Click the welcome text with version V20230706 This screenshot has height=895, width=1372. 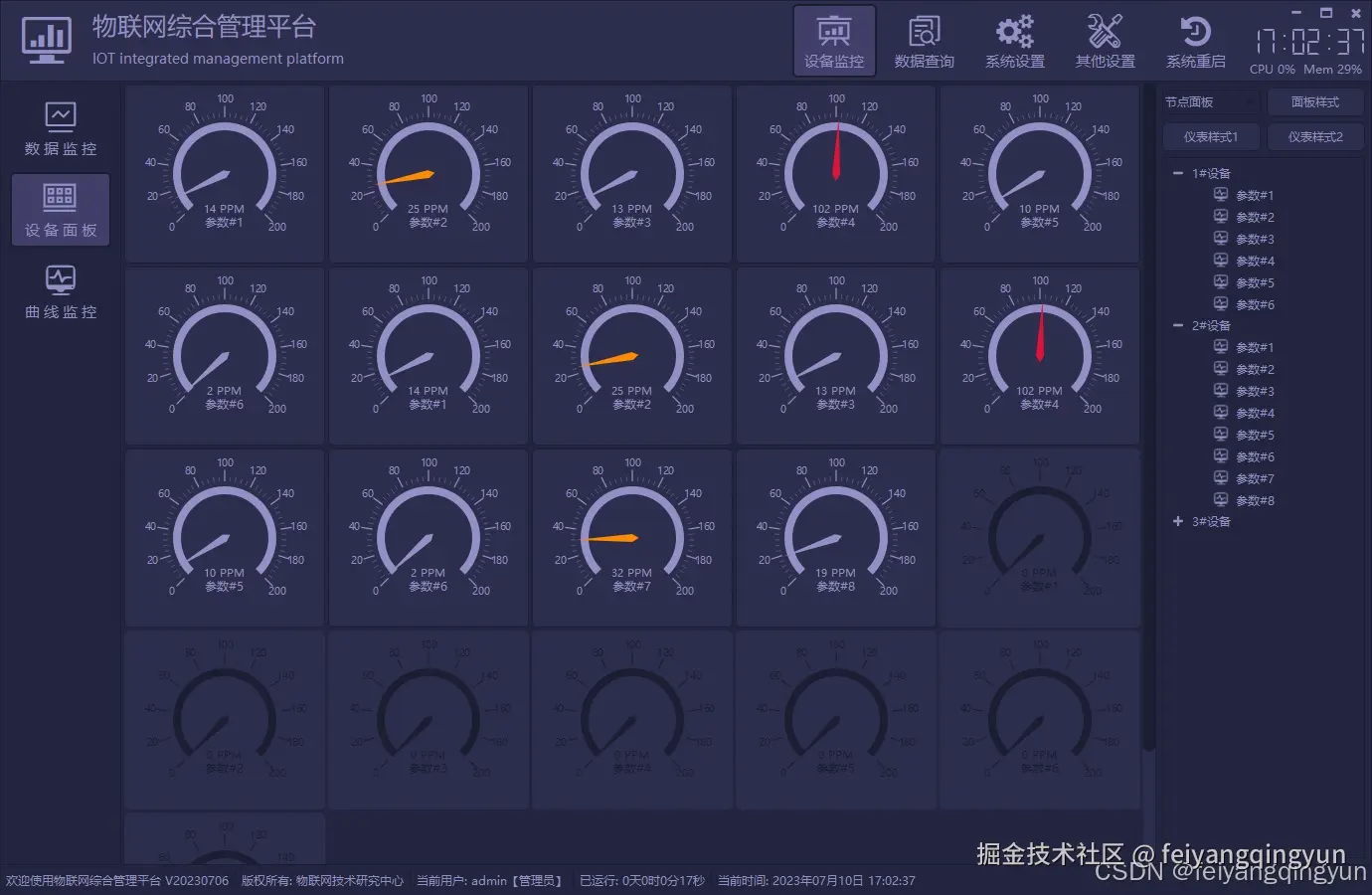[x=117, y=881]
